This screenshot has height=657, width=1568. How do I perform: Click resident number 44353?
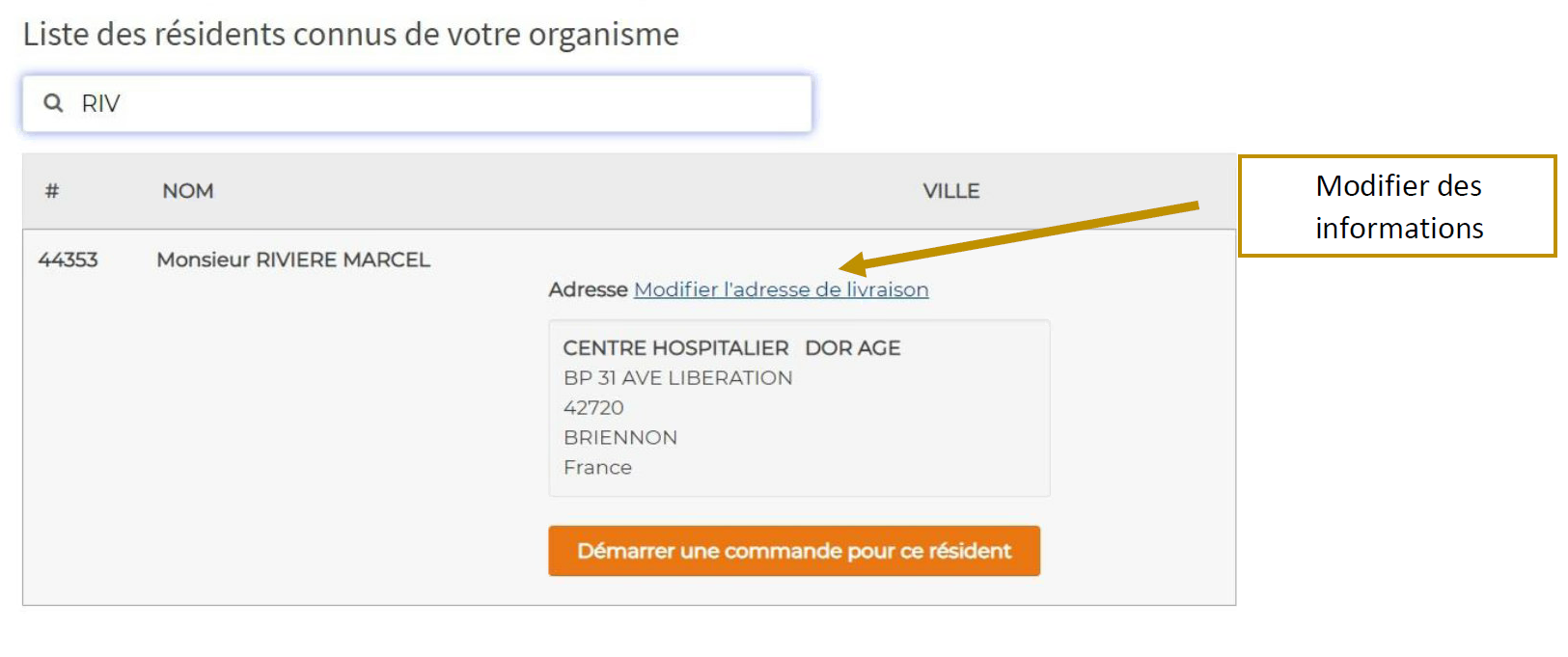(x=68, y=260)
